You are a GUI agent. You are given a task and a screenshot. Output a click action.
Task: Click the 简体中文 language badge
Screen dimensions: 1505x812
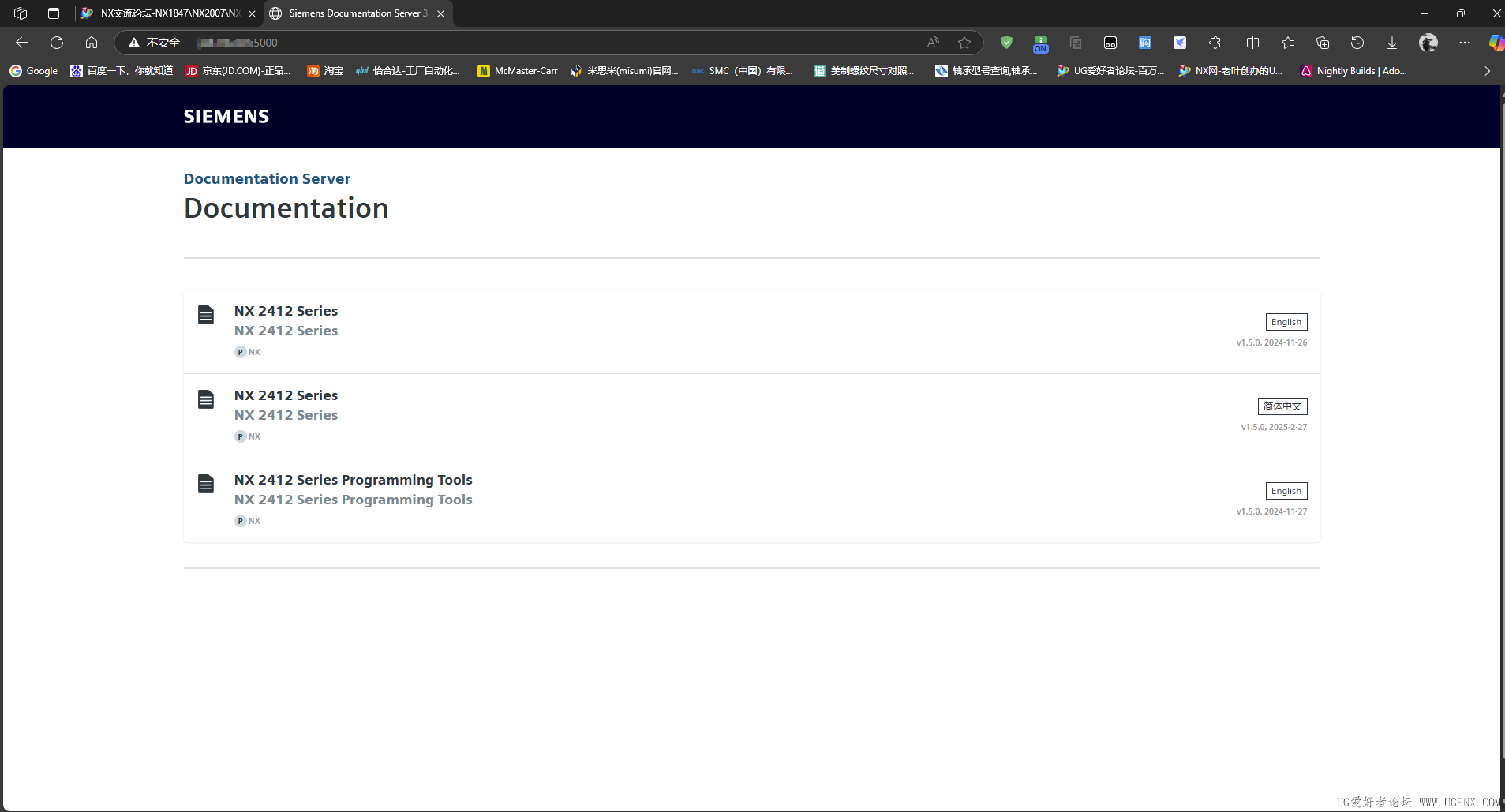coord(1282,406)
